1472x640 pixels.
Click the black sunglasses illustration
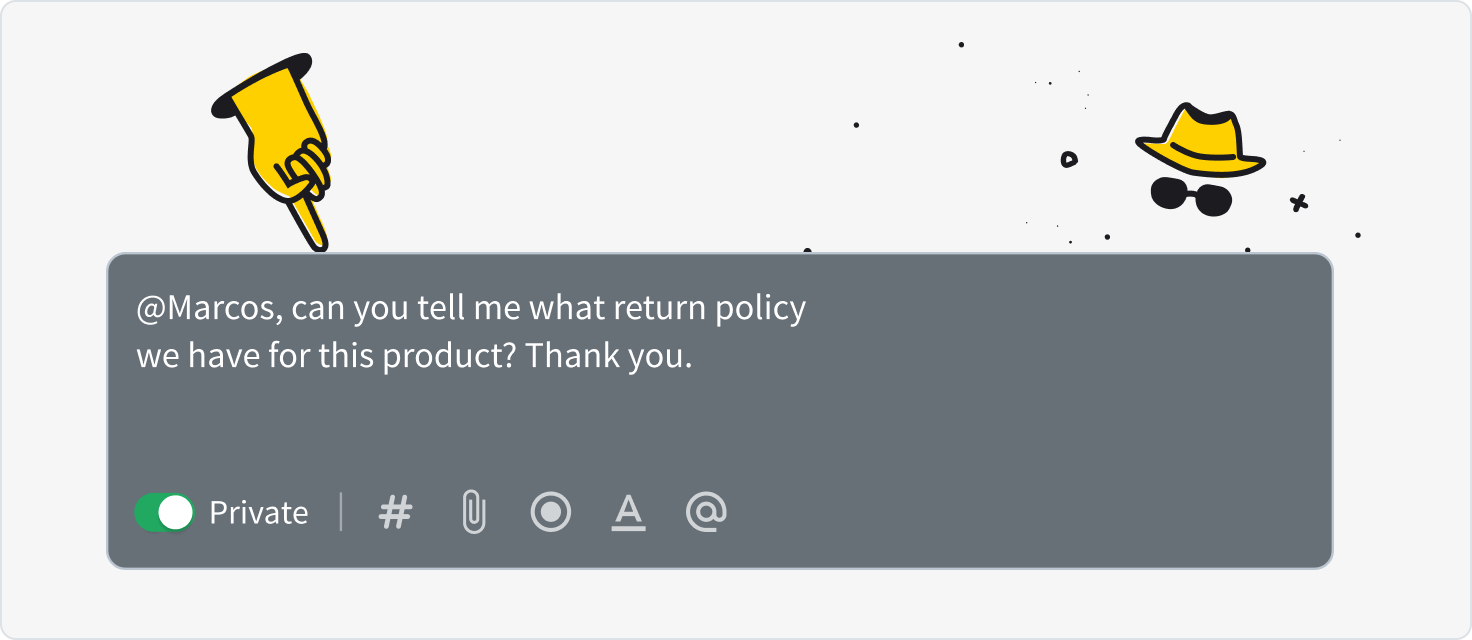(x=1190, y=196)
